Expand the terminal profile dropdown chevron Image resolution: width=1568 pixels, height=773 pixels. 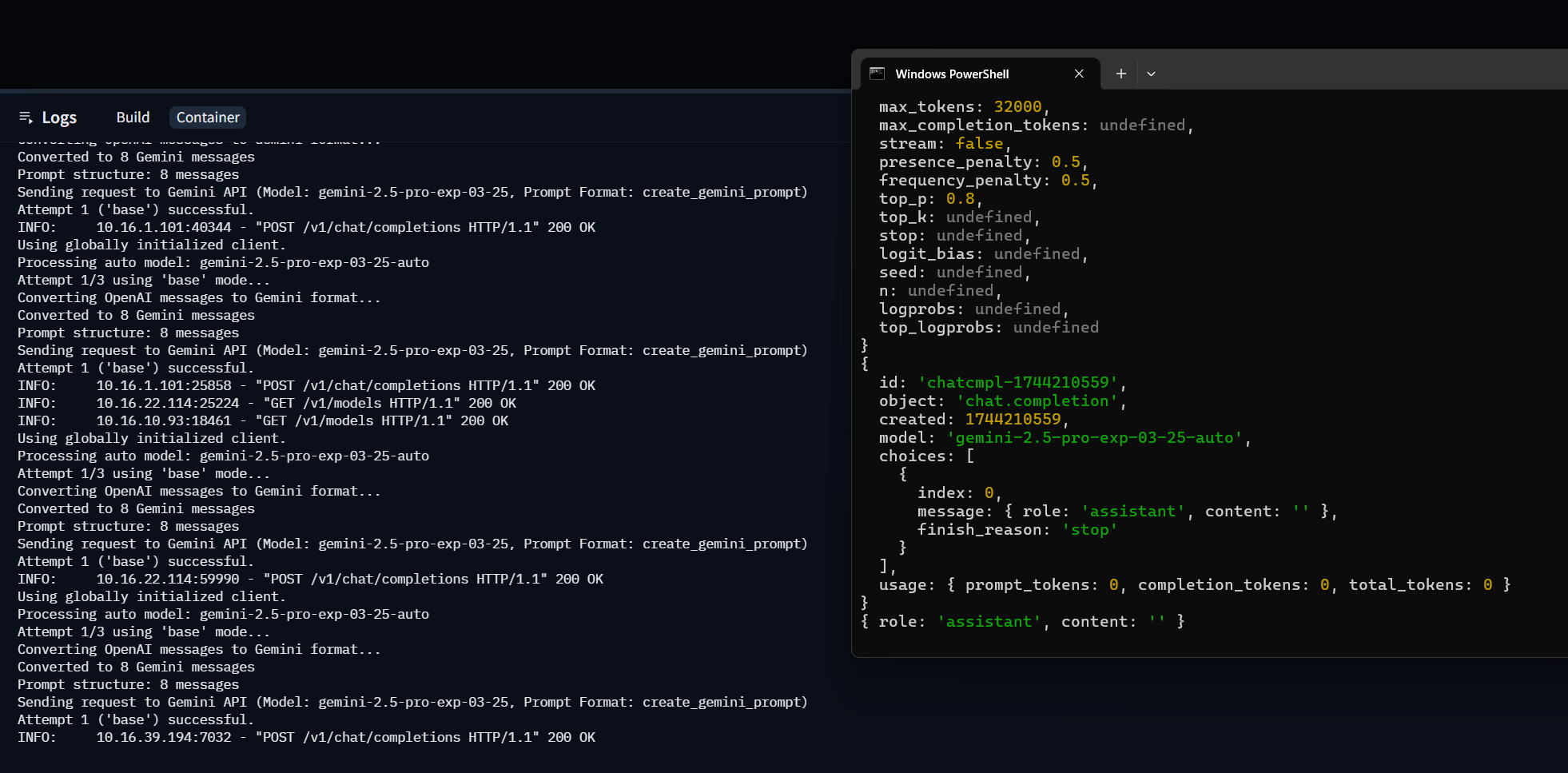click(x=1151, y=74)
